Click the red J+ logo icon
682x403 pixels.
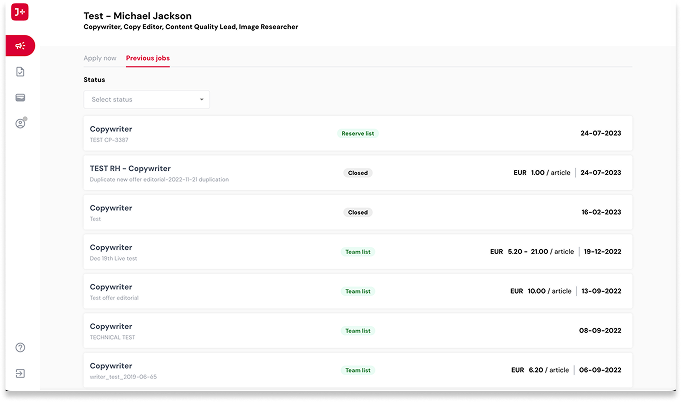[20, 12]
